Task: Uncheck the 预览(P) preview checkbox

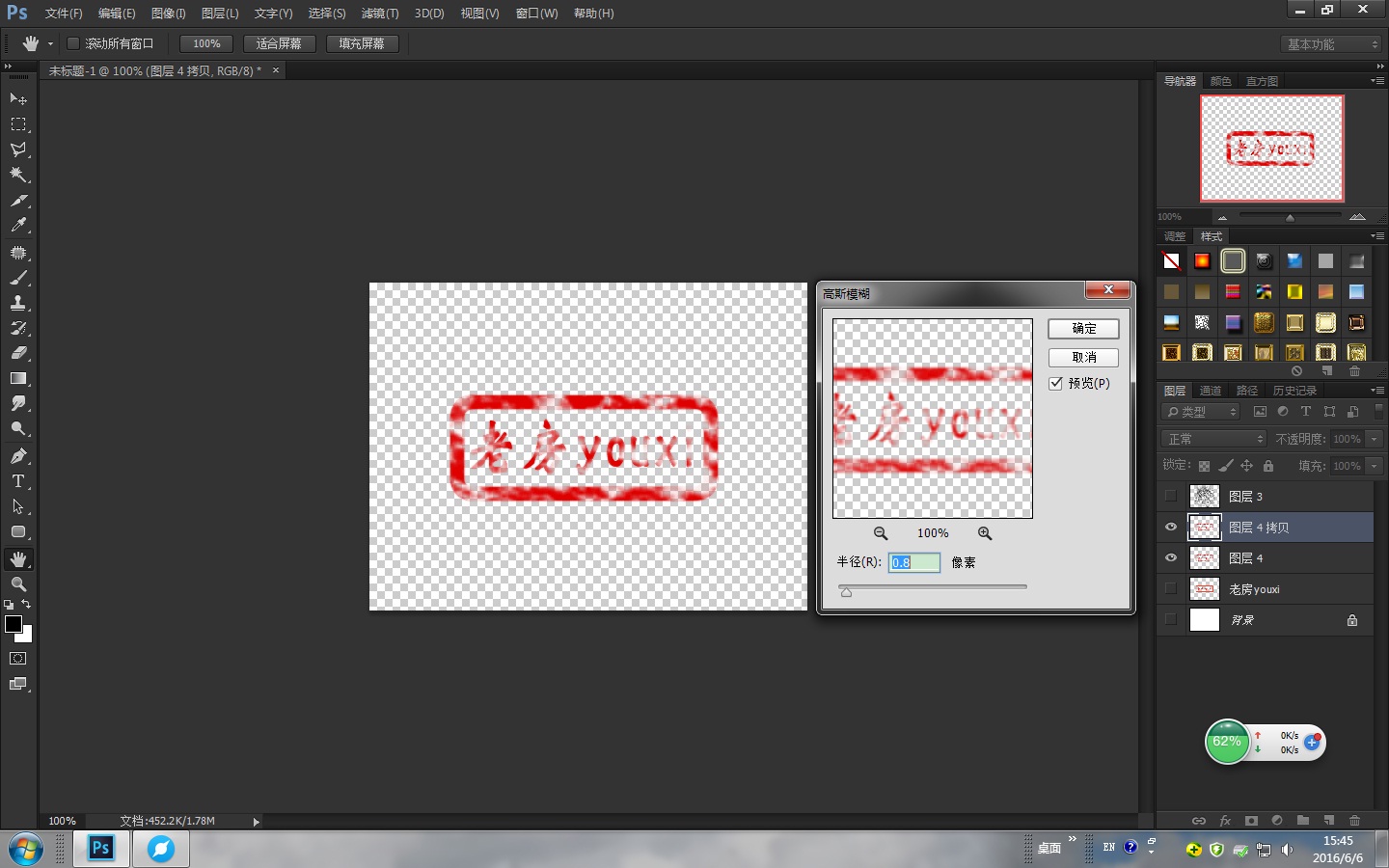Action: tap(1056, 384)
